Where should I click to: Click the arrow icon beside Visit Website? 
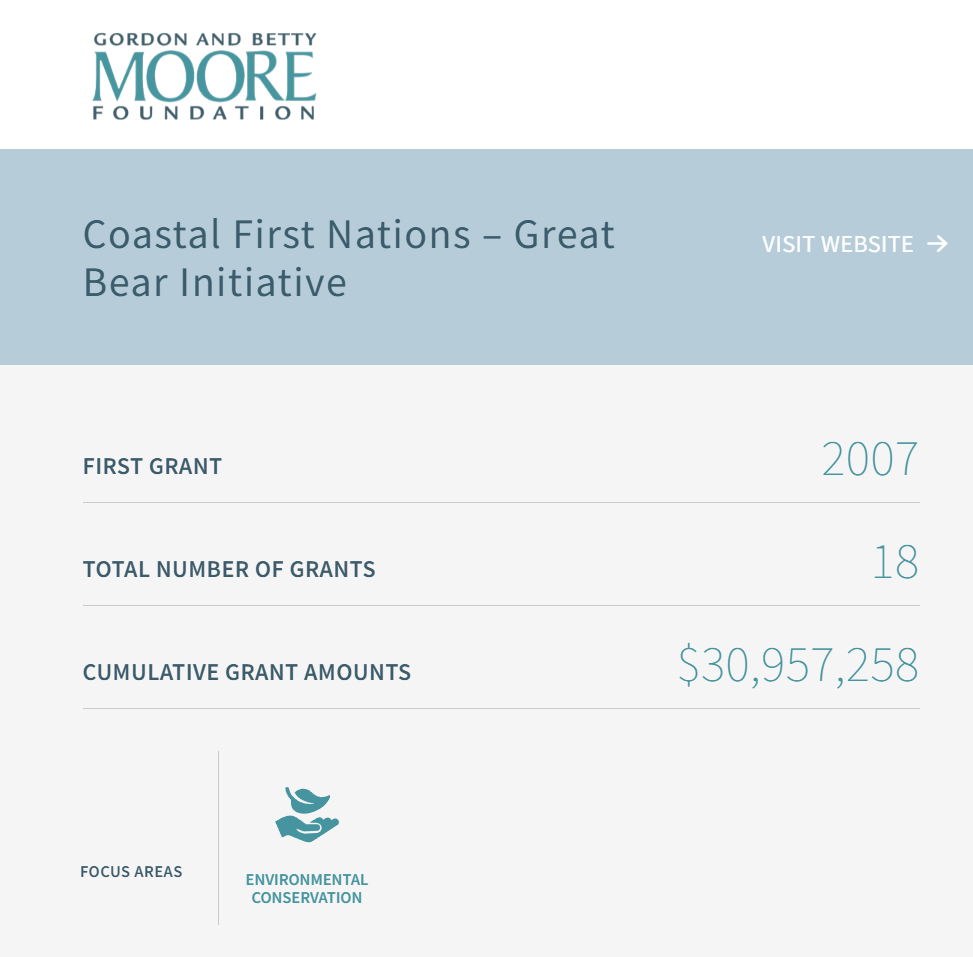point(937,244)
